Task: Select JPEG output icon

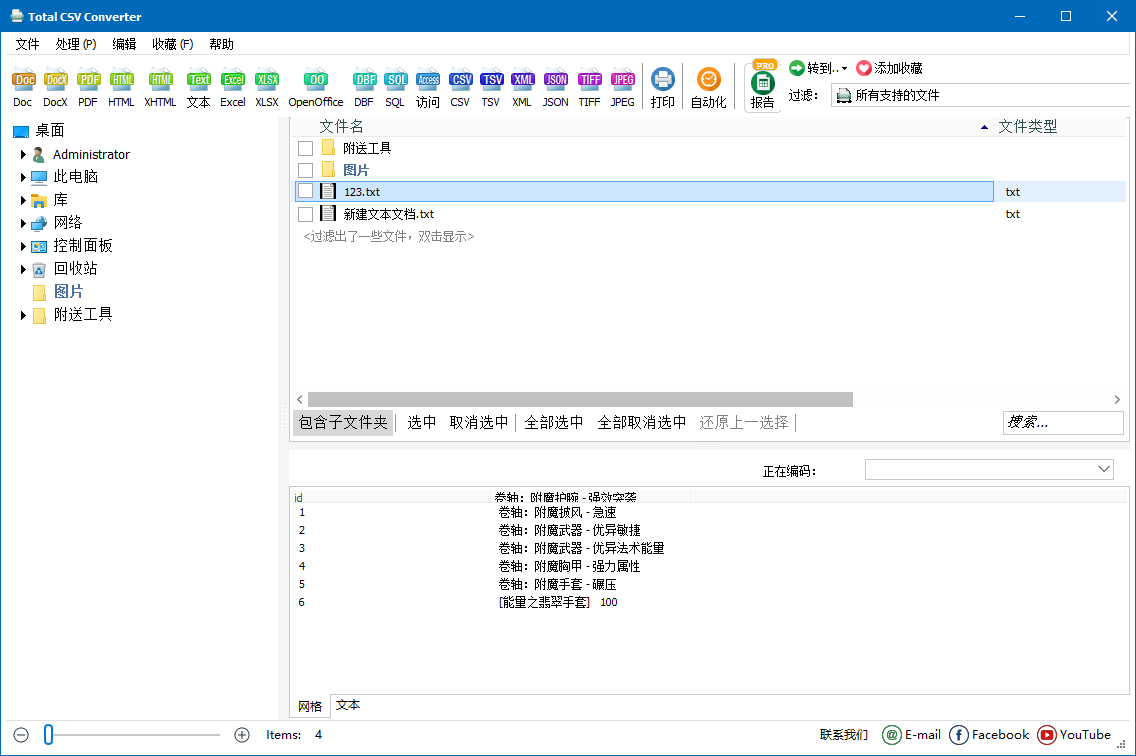Action: coord(622,88)
